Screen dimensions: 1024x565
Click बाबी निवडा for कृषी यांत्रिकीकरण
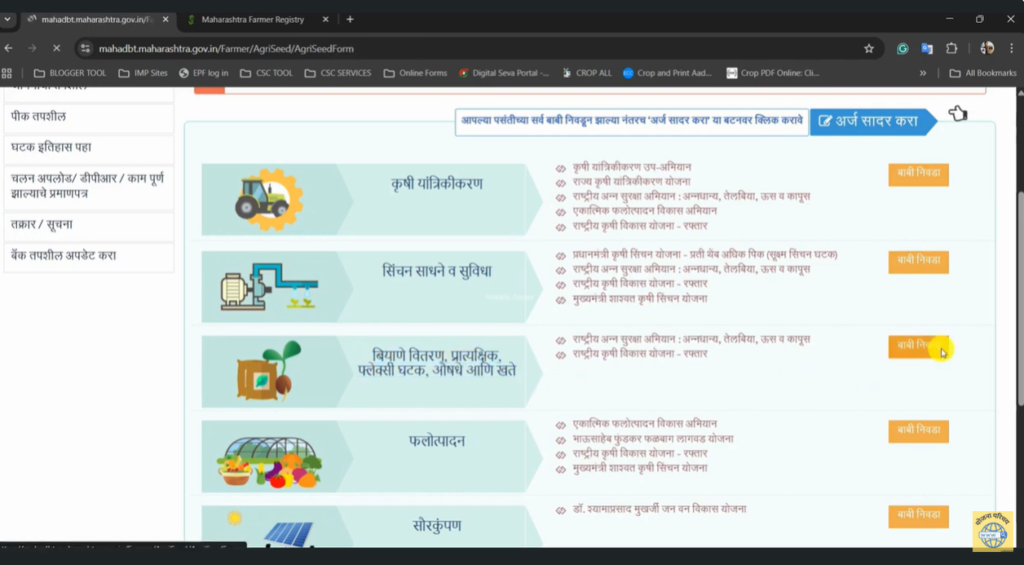[x=918, y=175]
